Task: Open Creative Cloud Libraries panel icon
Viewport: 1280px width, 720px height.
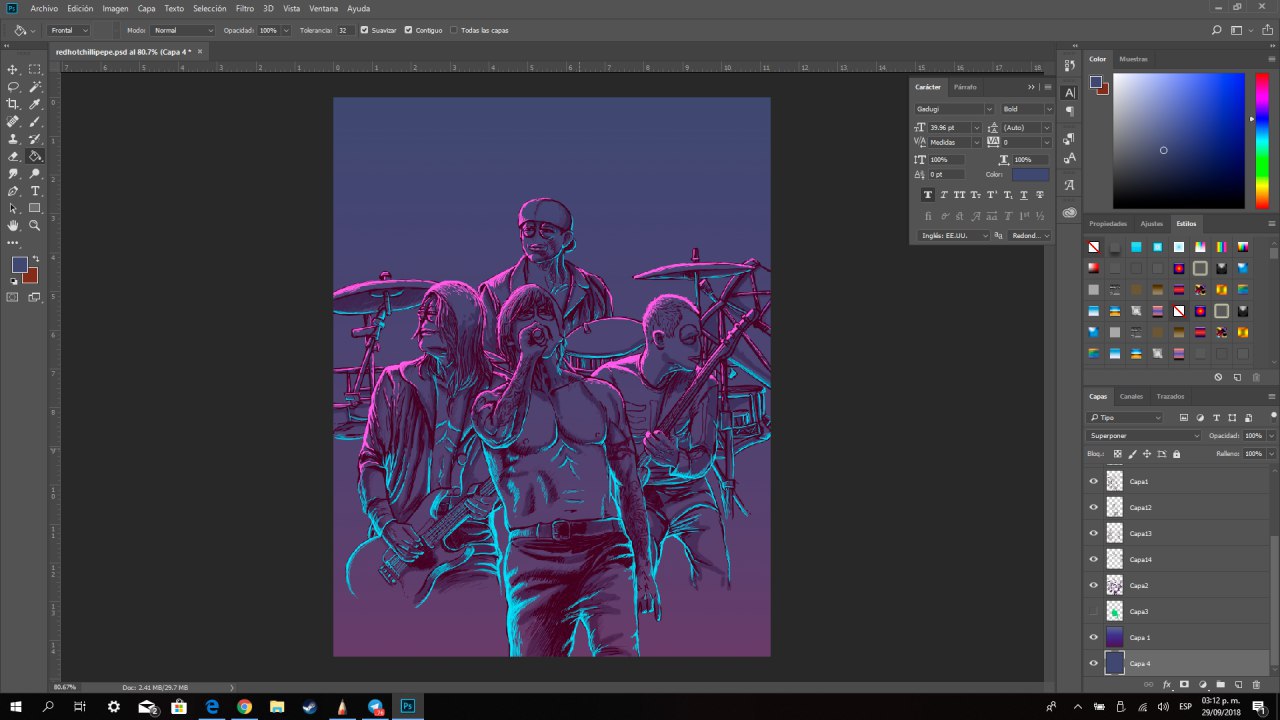Action: pyautogui.click(x=1069, y=212)
